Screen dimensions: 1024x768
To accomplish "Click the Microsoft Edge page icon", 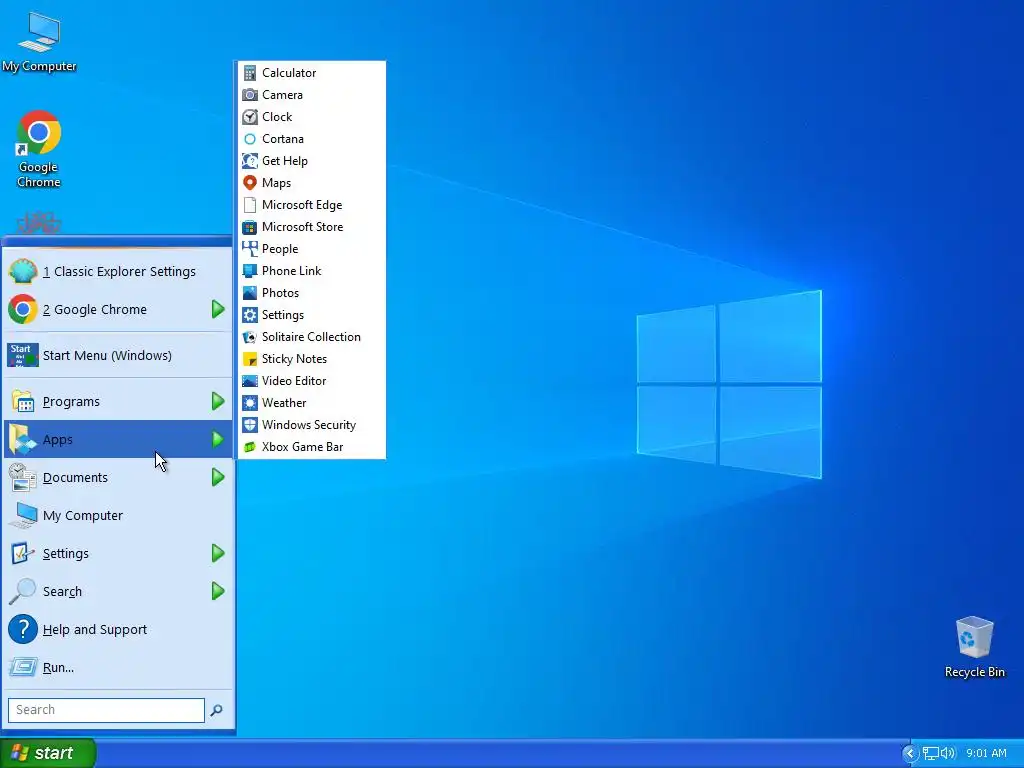I will (249, 205).
